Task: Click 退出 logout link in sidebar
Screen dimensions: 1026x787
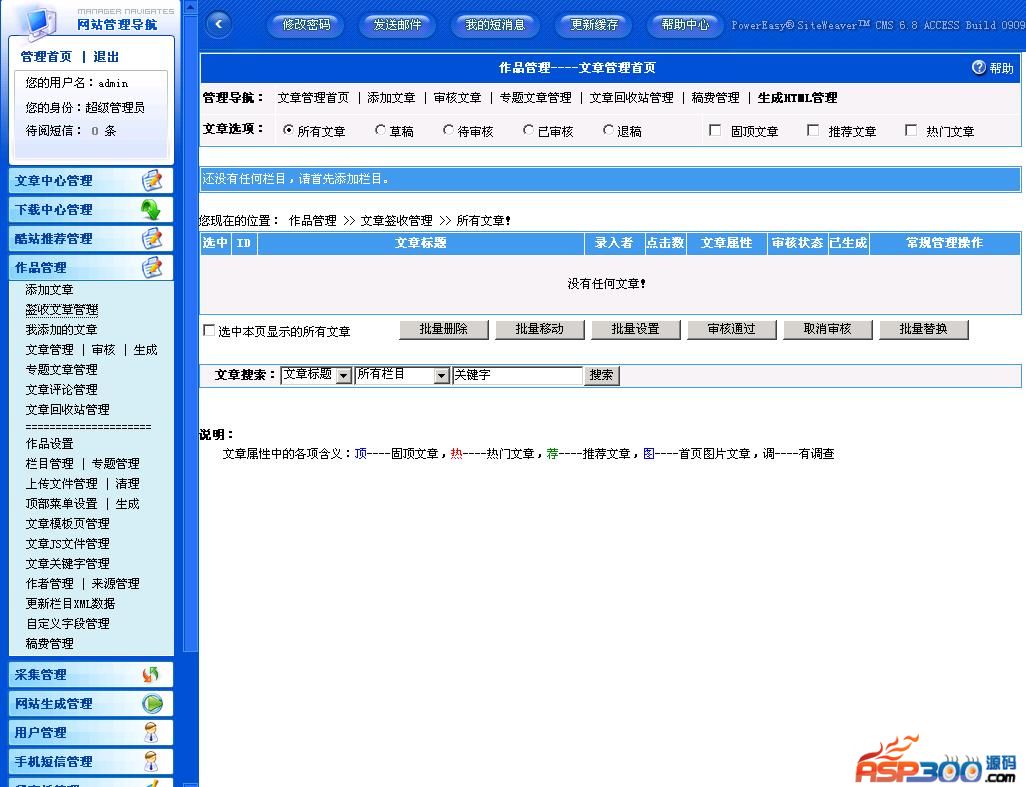Action: [106, 57]
